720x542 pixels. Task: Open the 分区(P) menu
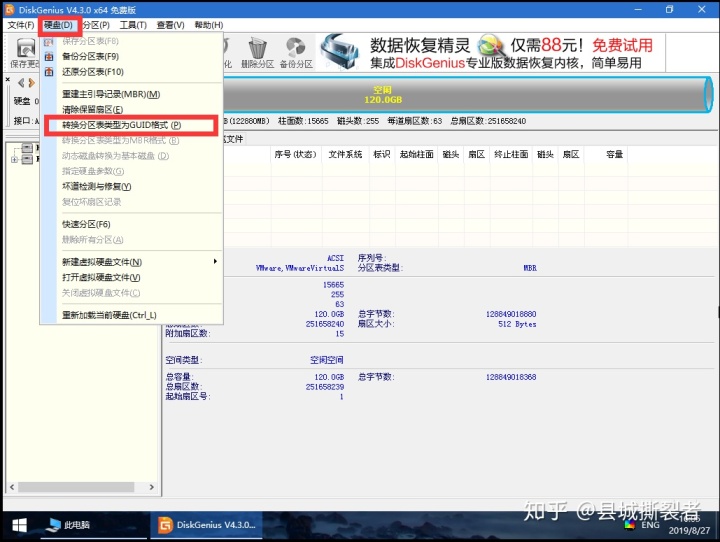[x=96, y=25]
